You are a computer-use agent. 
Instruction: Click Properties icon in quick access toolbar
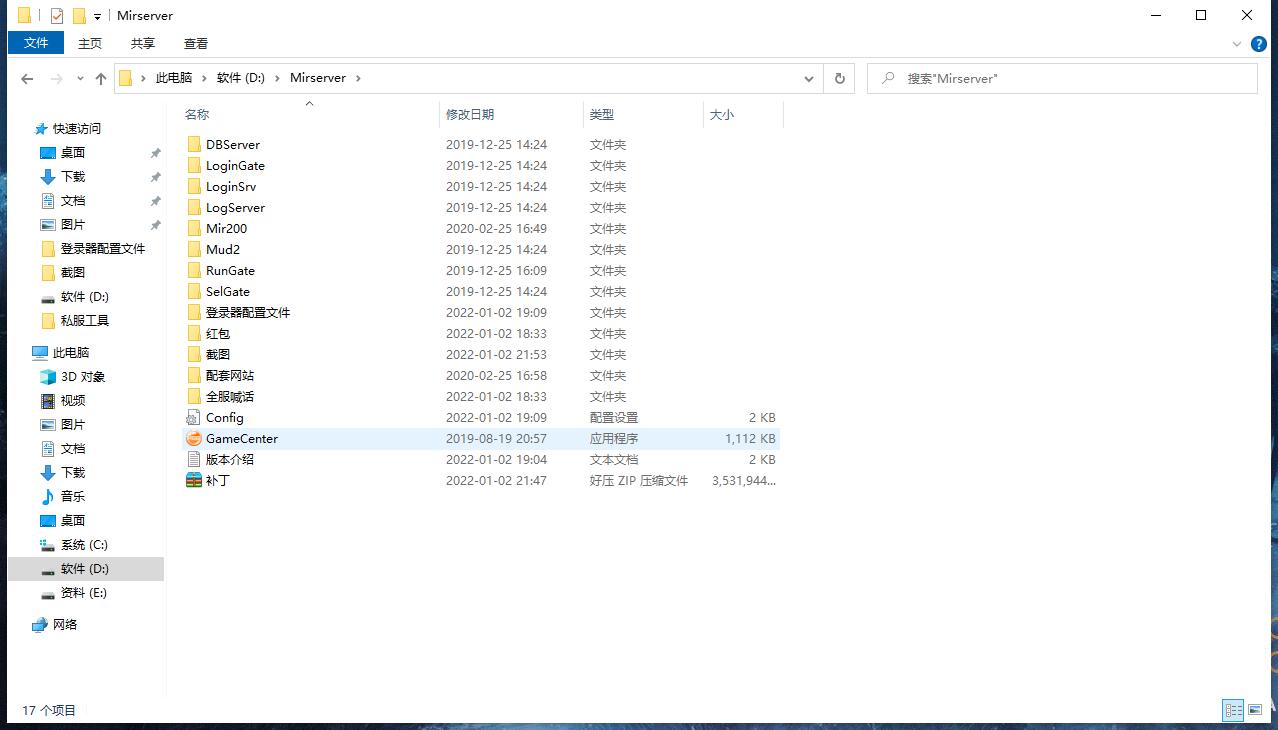pyautogui.click(x=56, y=16)
